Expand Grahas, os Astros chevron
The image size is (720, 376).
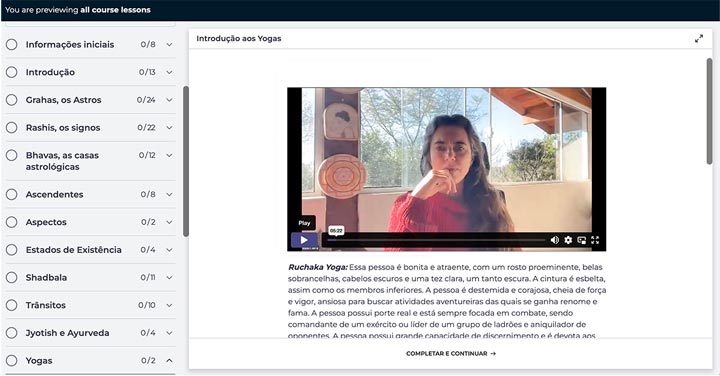tap(169, 100)
